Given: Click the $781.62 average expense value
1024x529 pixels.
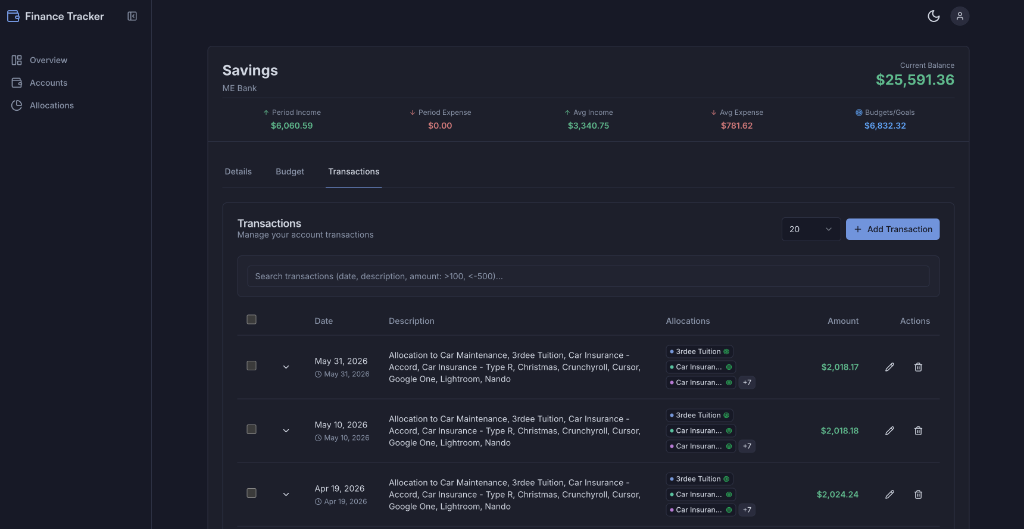Looking at the screenshot, I should click(737, 125).
